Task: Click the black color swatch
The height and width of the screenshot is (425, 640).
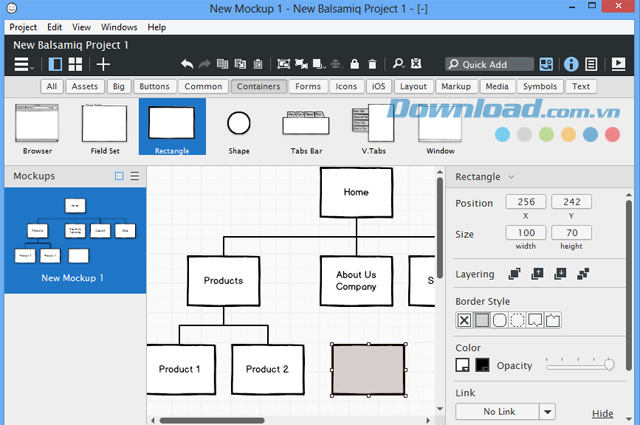Action: click(482, 365)
